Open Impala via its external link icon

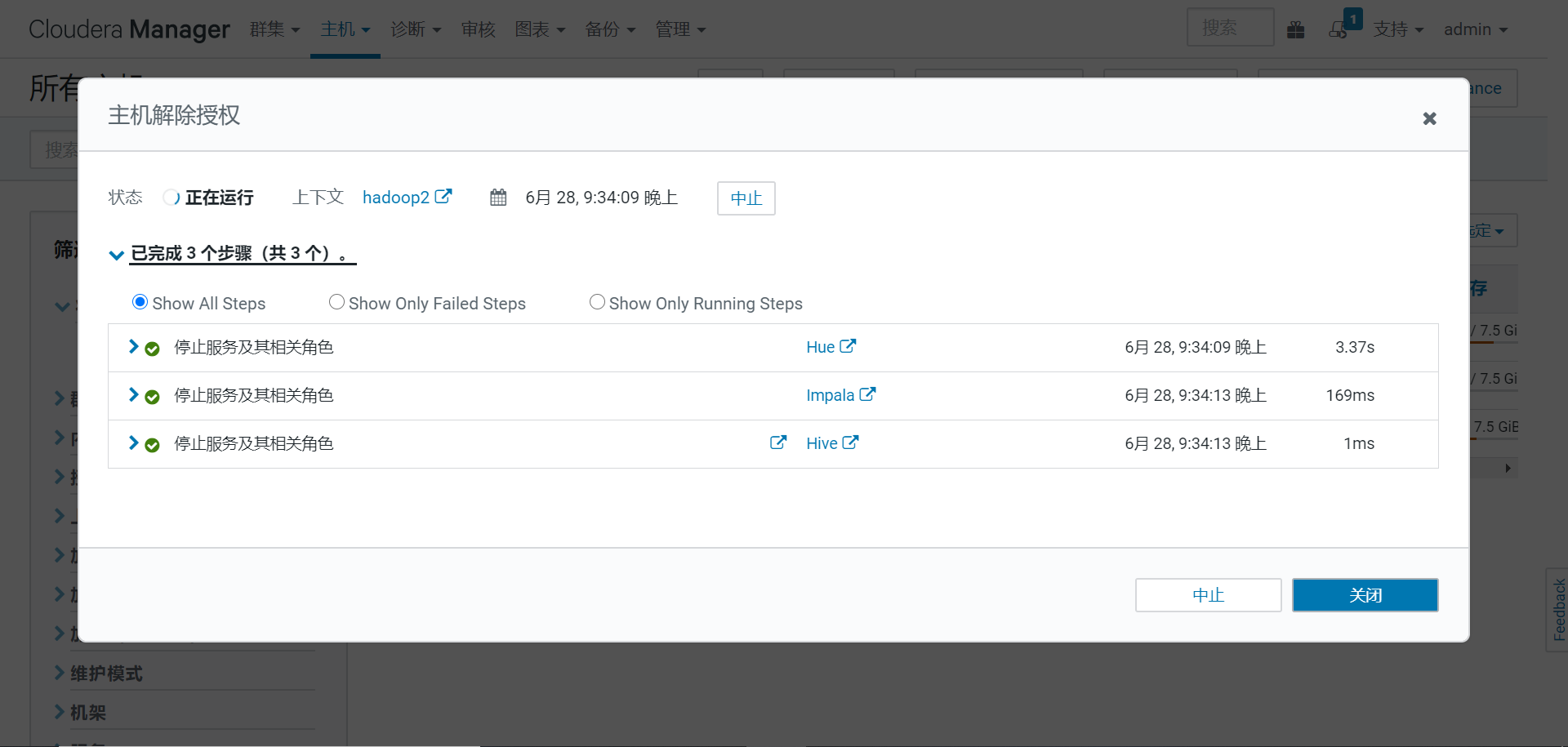click(868, 394)
